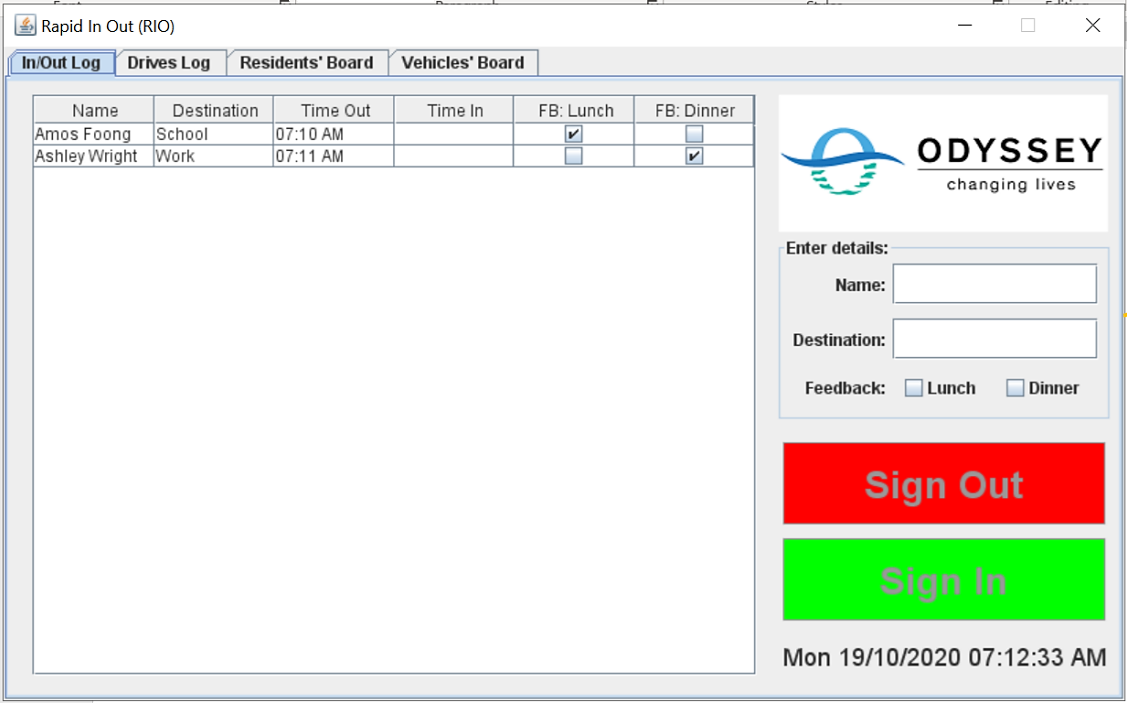Screen dimensions: 1127x703
Task: Sort by the Time In column header
Action: point(454,110)
